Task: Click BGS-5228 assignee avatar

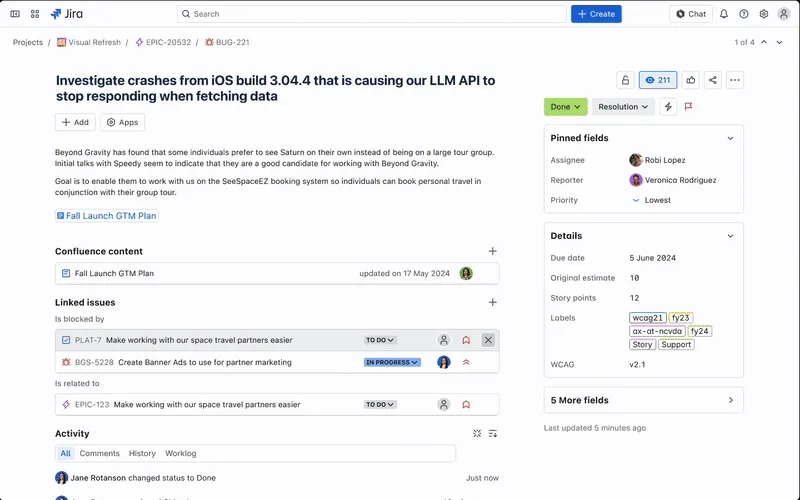Action: tap(444, 362)
